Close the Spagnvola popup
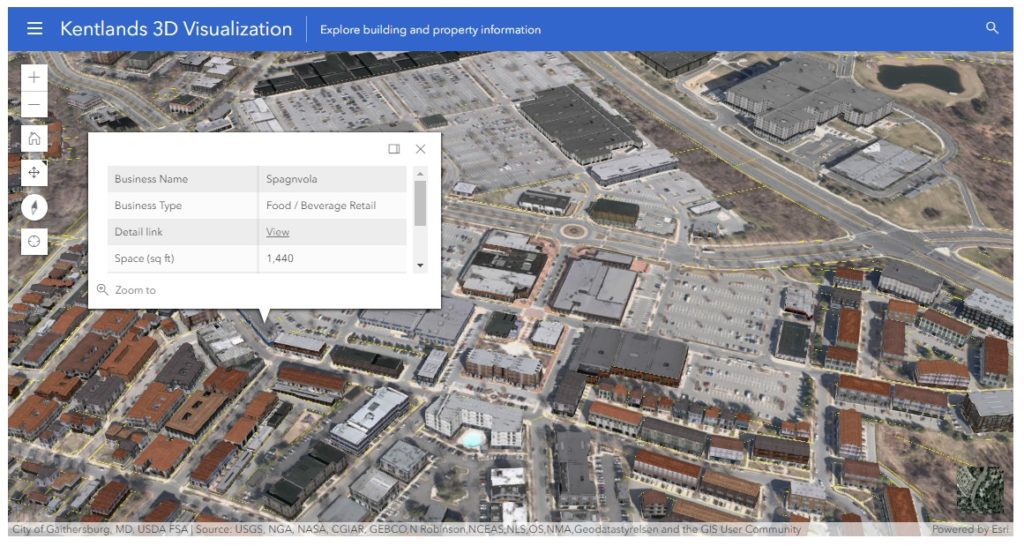Viewport: 1024px width, 546px height. (x=421, y=149)
